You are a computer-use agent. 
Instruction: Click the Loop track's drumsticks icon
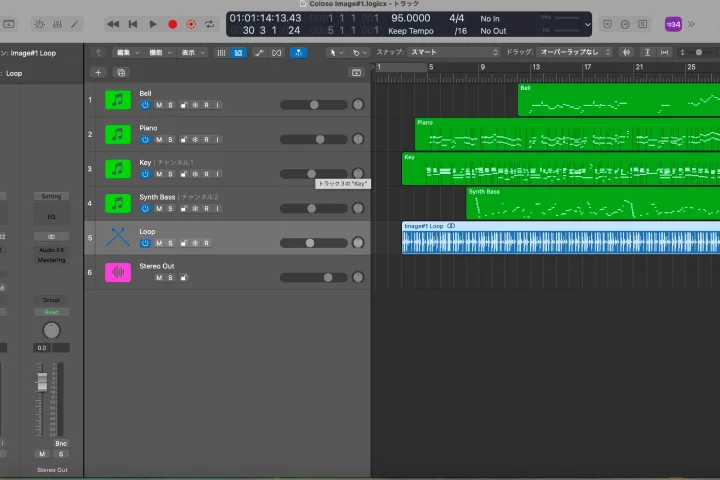click(118, 237)
